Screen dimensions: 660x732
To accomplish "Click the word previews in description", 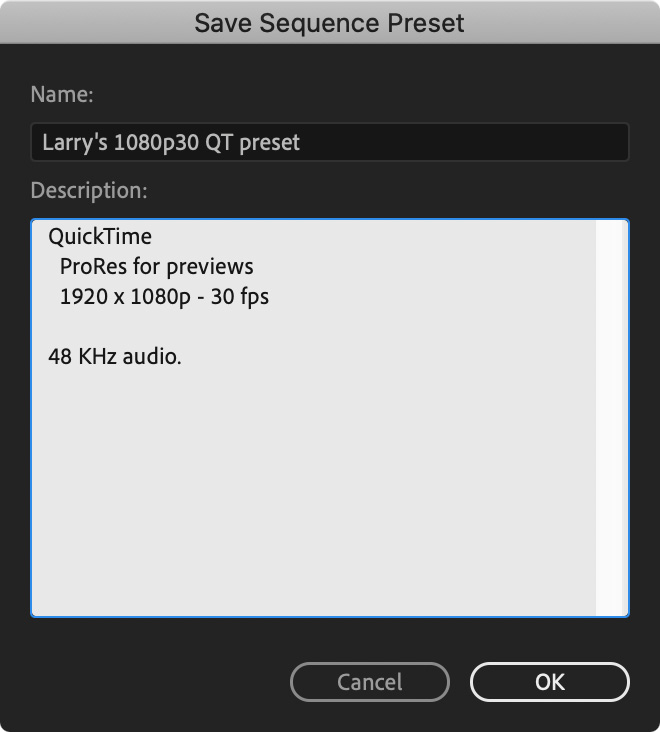I will point(210,267).
